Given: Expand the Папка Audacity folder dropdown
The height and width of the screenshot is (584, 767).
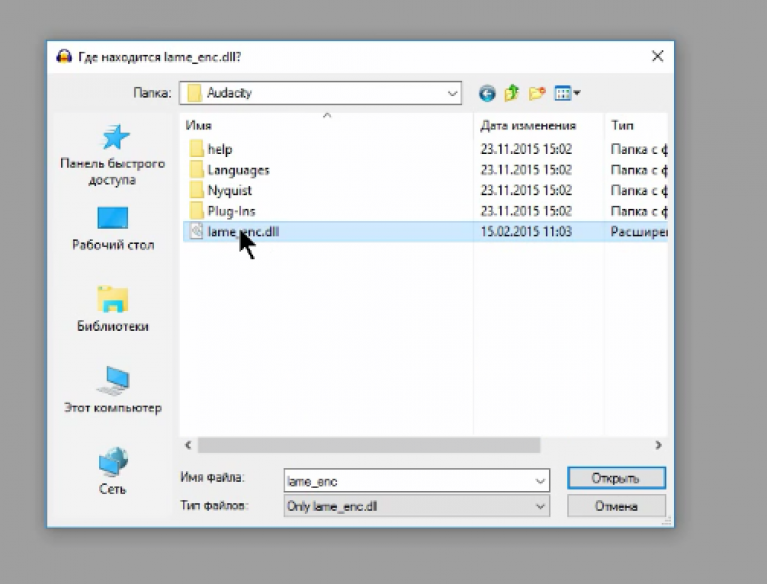Looking at the screenshot, I should tap(452, 93).
